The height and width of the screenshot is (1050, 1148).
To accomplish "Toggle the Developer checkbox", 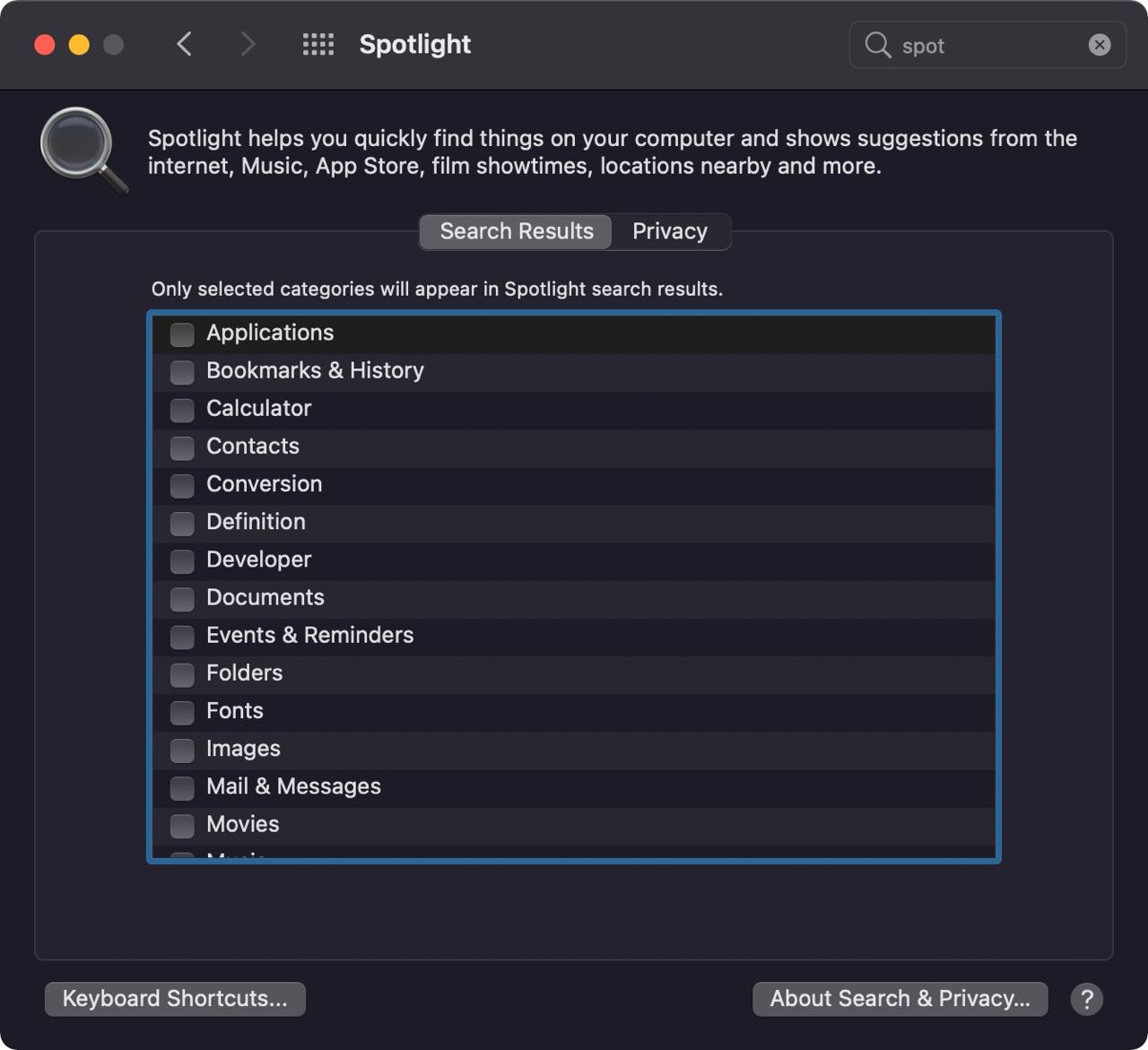I will tap(182, 561).
